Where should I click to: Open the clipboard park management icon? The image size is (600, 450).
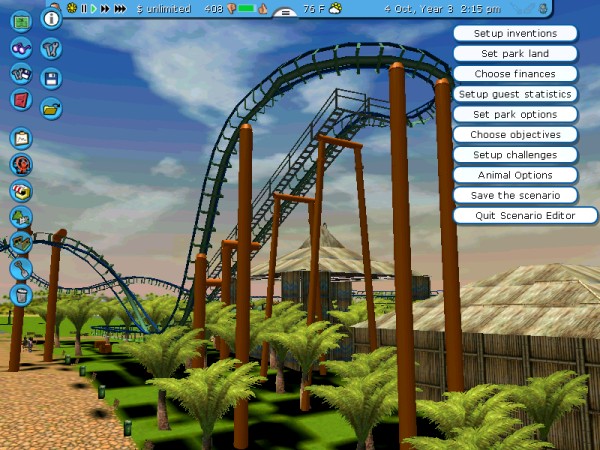pyautogui.click(x=21, y=138)
